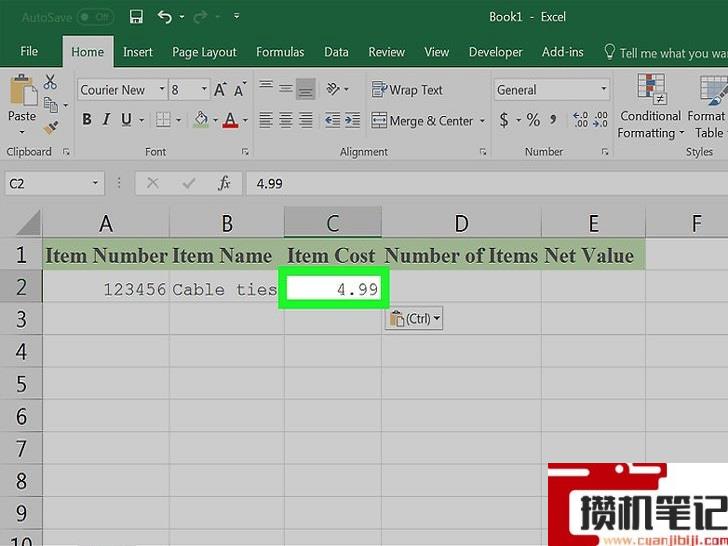Viewport: 728px width, 546px height.
Task: Switch to the Page Layout tab
Action: click(204, 52)
